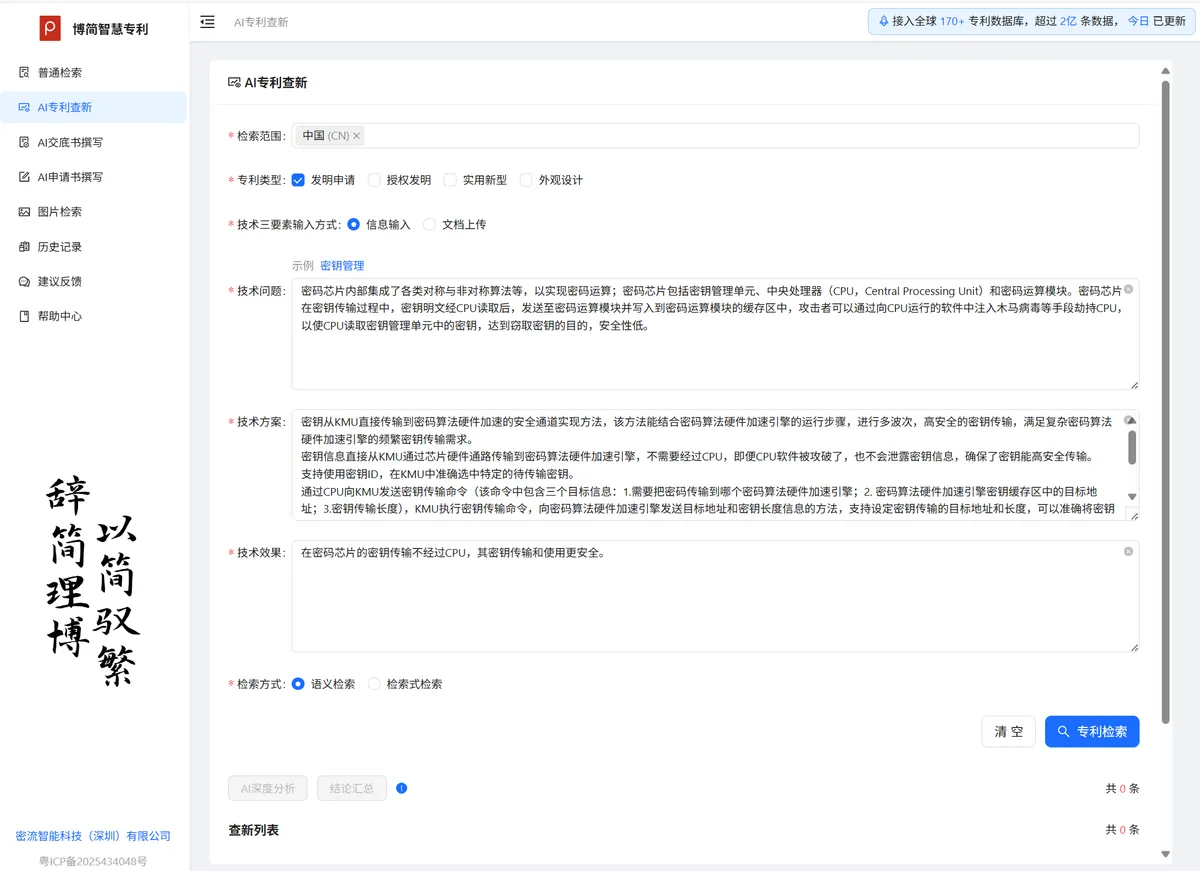The width and height of the screenshot is (1200, 871).
Task: Click the 技术方案 textarea scrollbar down arrow
Action: [x=1131, y=497]
